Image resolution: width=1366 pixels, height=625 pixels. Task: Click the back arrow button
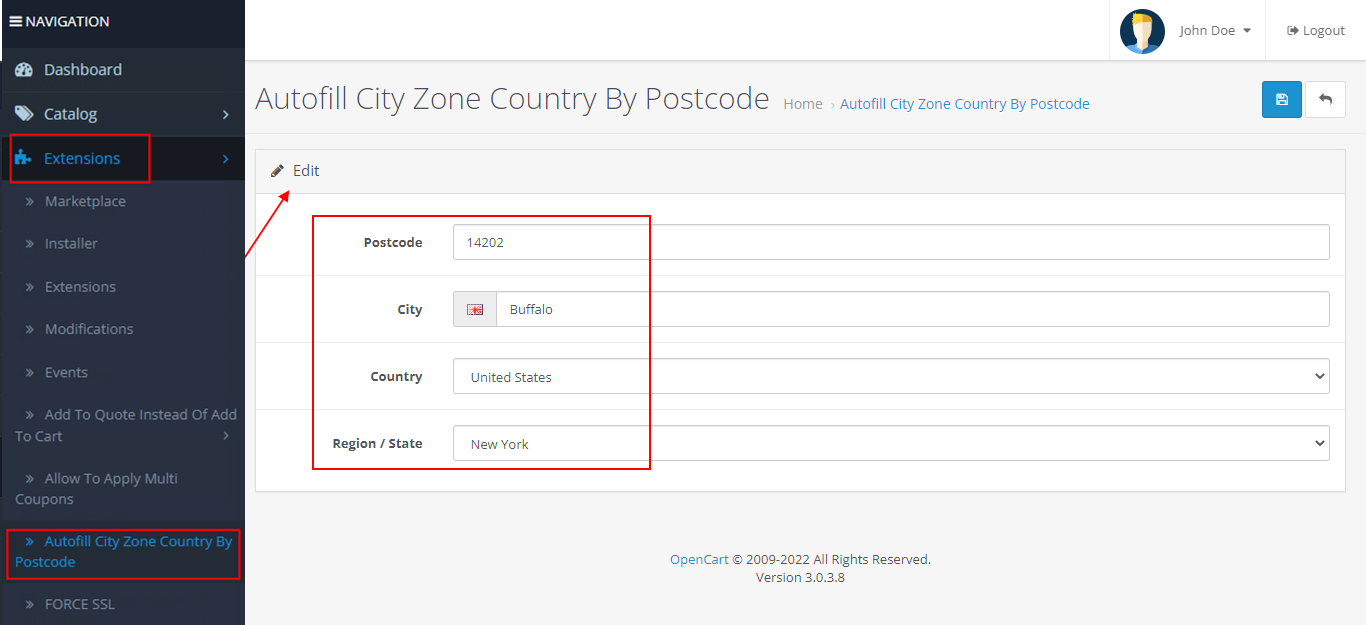pos(1325,99)
